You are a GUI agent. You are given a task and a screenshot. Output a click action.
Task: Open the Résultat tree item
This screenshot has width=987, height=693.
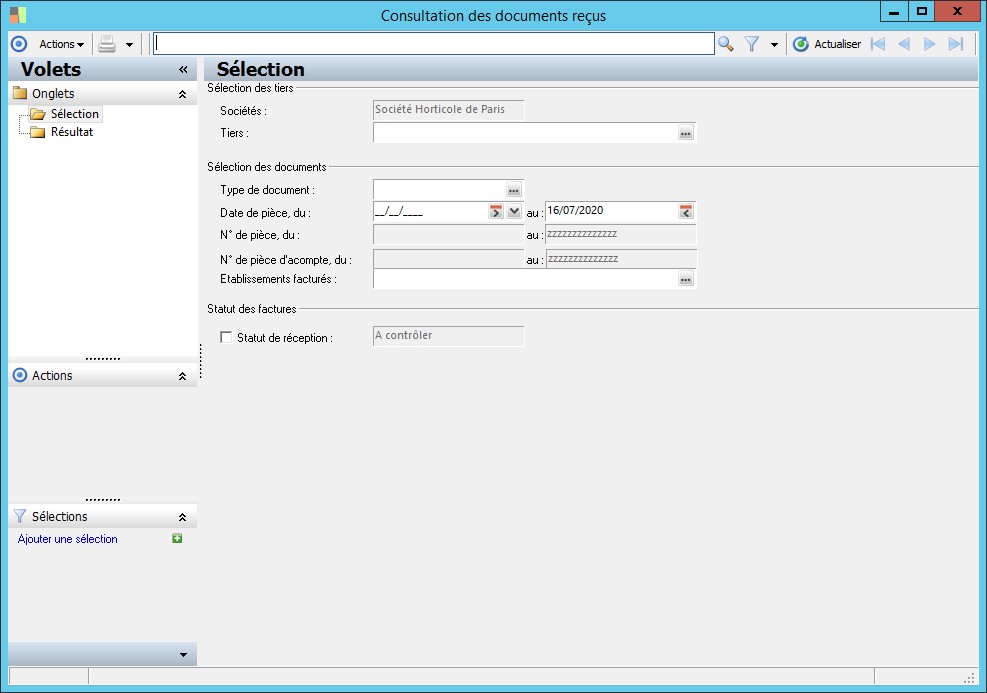coord(72,132)
